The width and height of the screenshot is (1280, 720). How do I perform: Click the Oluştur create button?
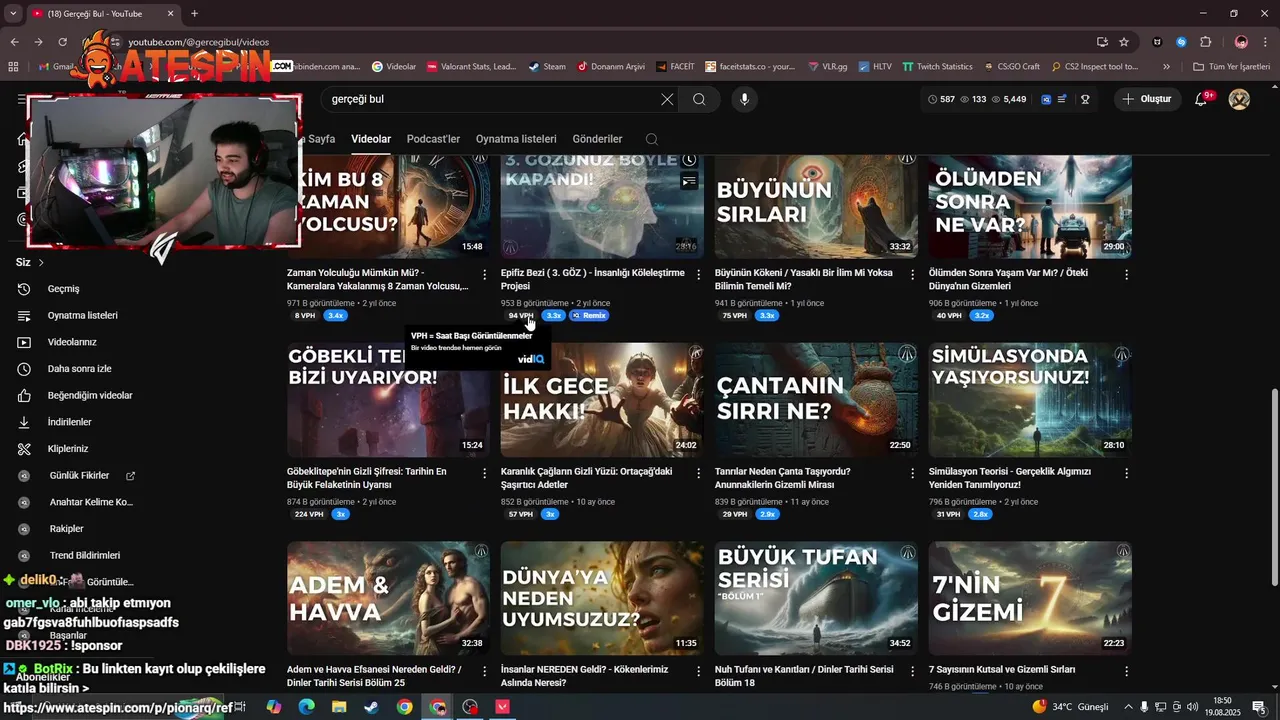click(1147, 99)
